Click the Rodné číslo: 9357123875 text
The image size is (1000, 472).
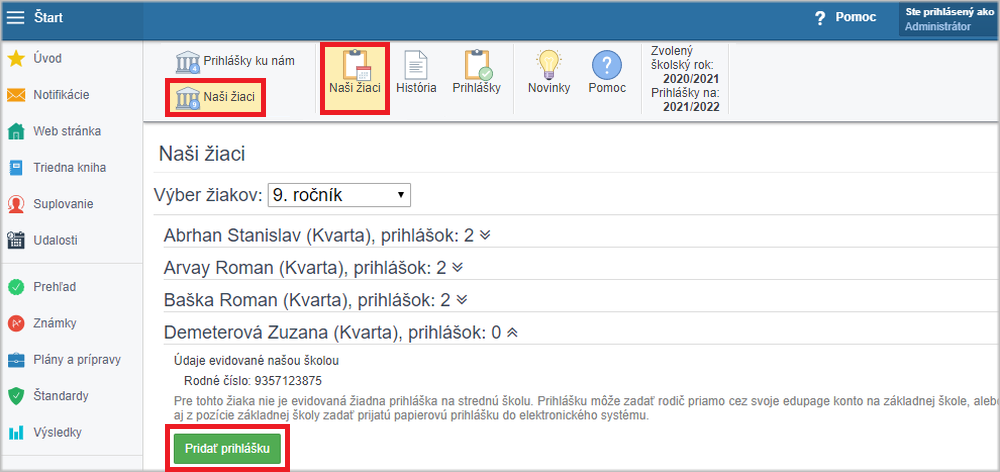point(253,381)
